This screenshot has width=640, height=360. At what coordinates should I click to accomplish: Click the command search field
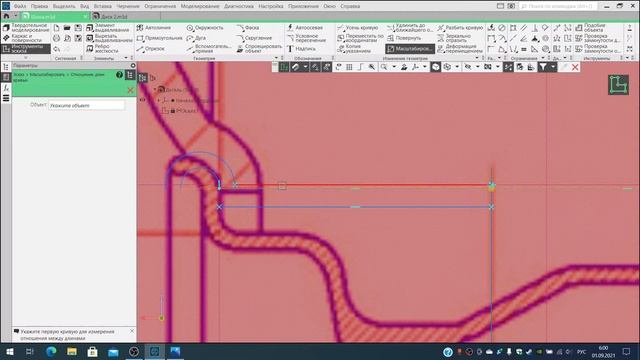tap(558, 6)
